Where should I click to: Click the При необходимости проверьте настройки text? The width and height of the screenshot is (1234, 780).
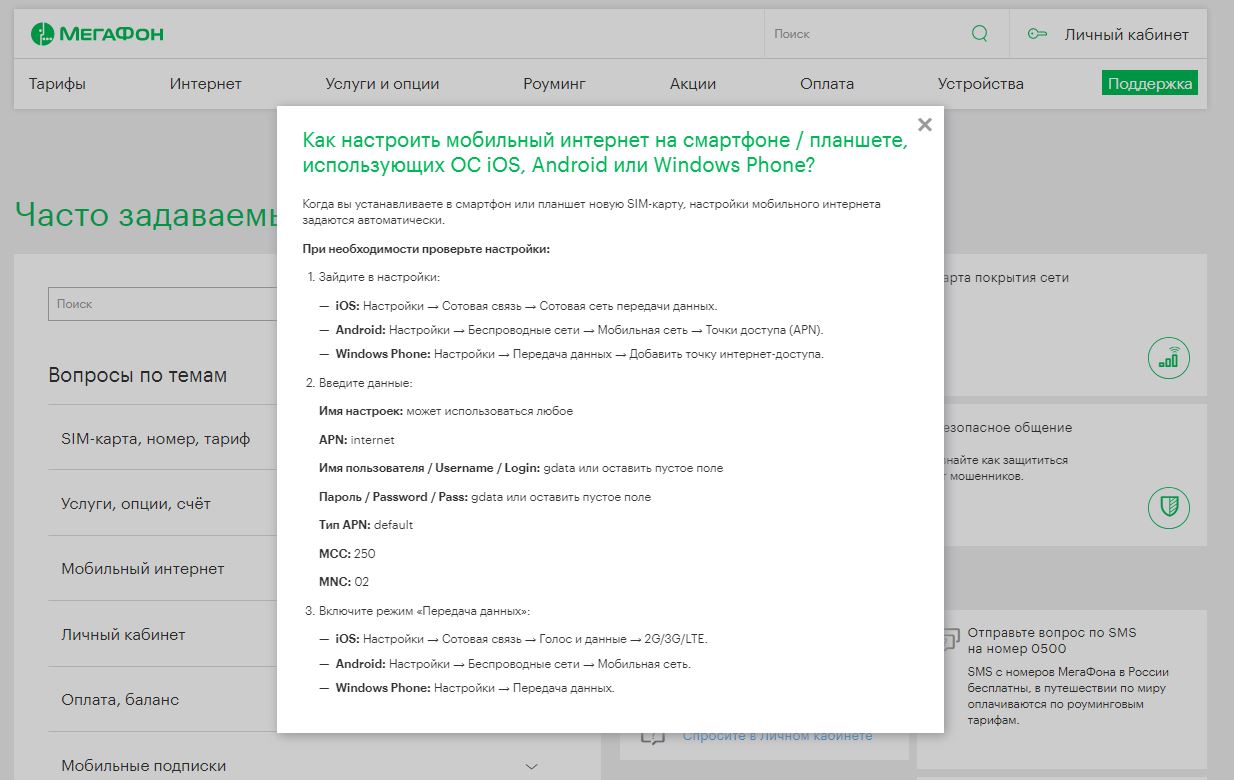[x=426, y=249]
